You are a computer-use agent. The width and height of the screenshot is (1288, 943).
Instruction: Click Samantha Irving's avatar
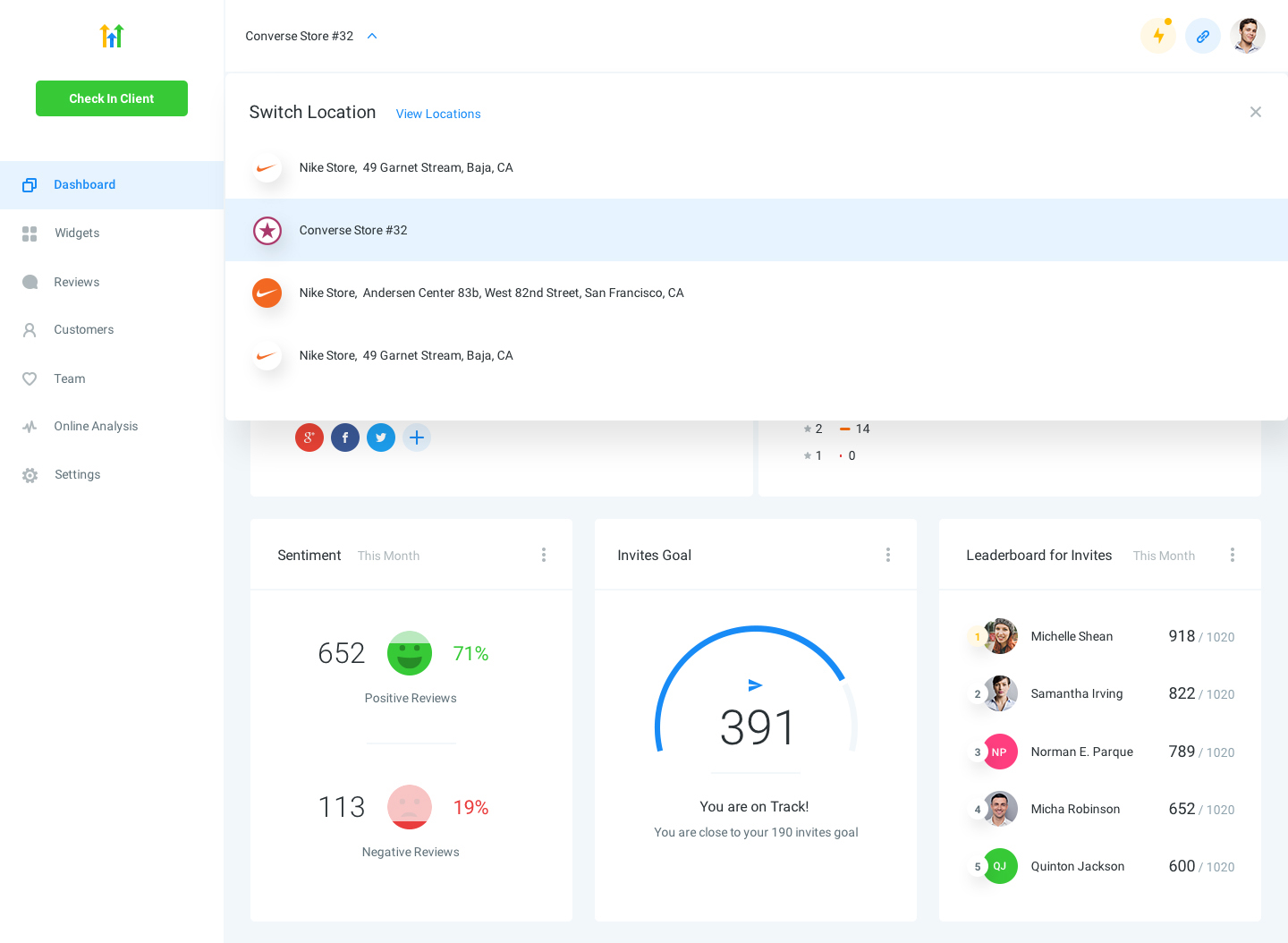click(x=1001, y=693)
